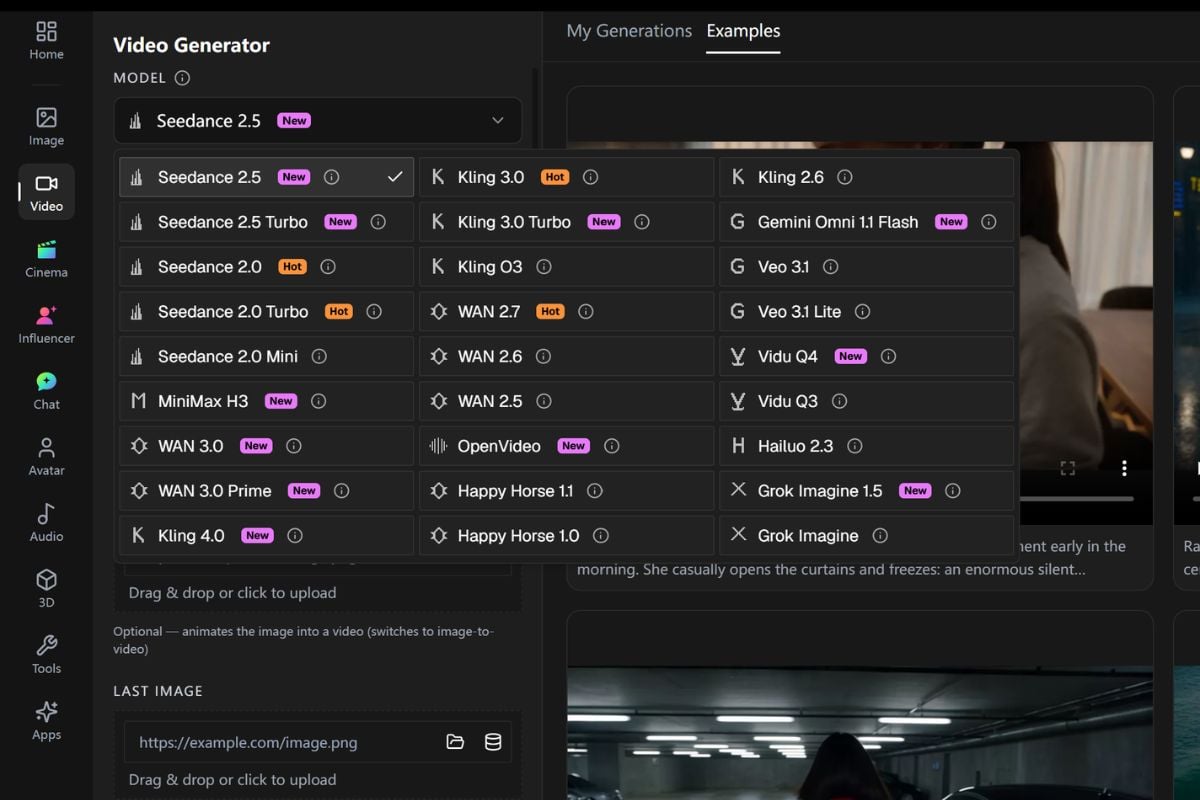Open the parking garage example thumbnail
The height and width of the screenshot is (800, 1200).
(860, 733)
